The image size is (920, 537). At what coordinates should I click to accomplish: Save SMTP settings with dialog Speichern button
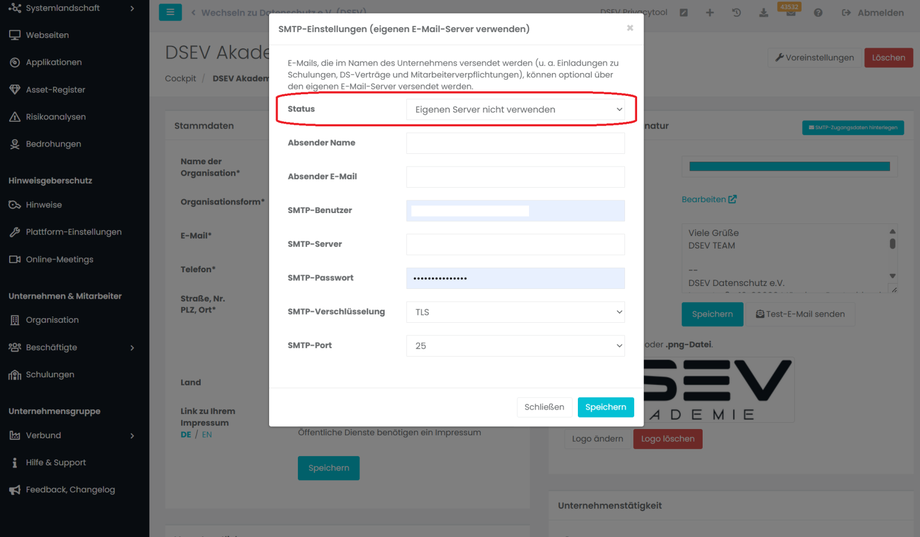click(606, 407)
